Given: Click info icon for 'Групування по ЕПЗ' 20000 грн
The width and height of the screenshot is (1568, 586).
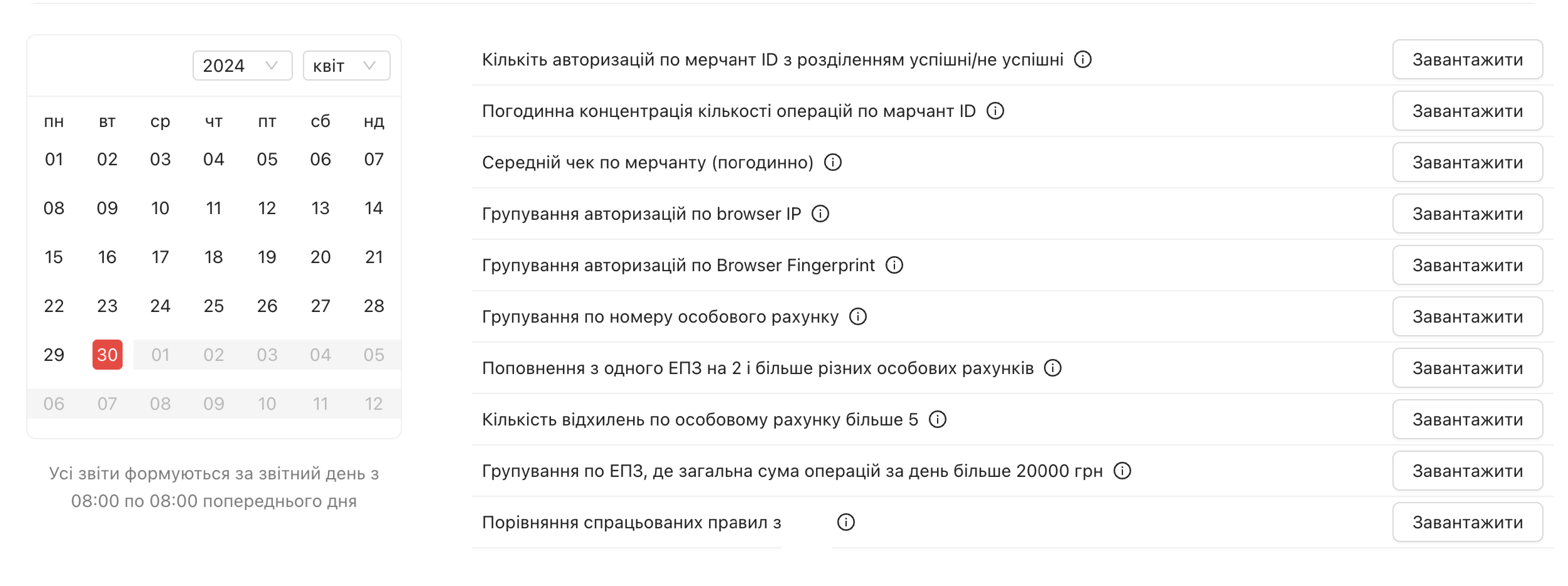Looking at the screenshot, I should [1122, 471].
